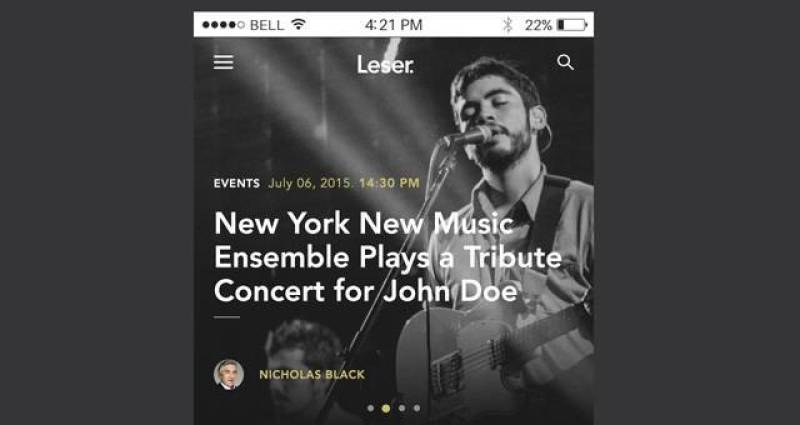Screen dimensions: 800x425
Task: Tap the Wi-Fi status icon
Action: 298,24
